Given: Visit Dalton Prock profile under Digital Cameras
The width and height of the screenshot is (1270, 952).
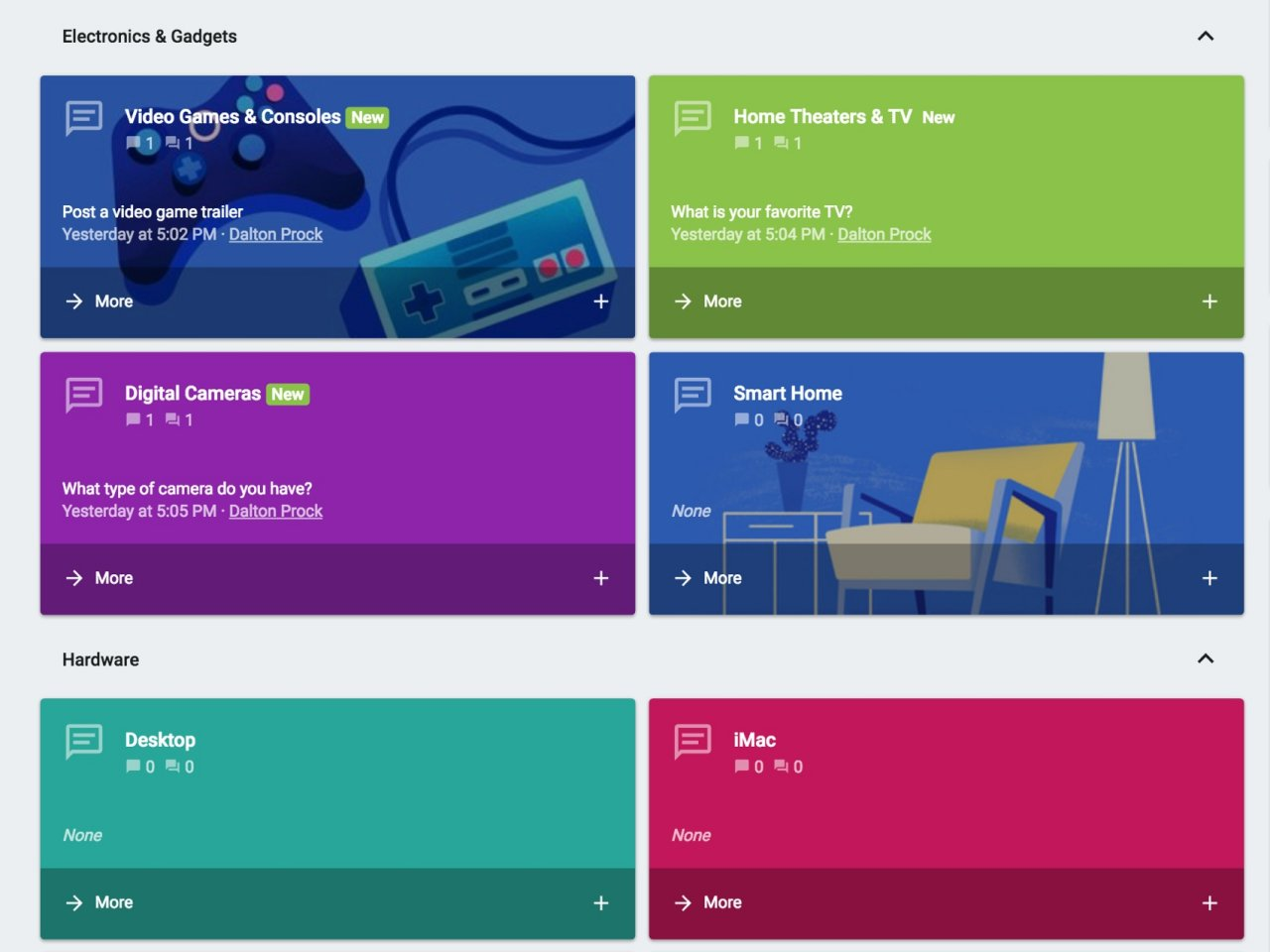Looking at the screenshot, I should click(275, 512).
